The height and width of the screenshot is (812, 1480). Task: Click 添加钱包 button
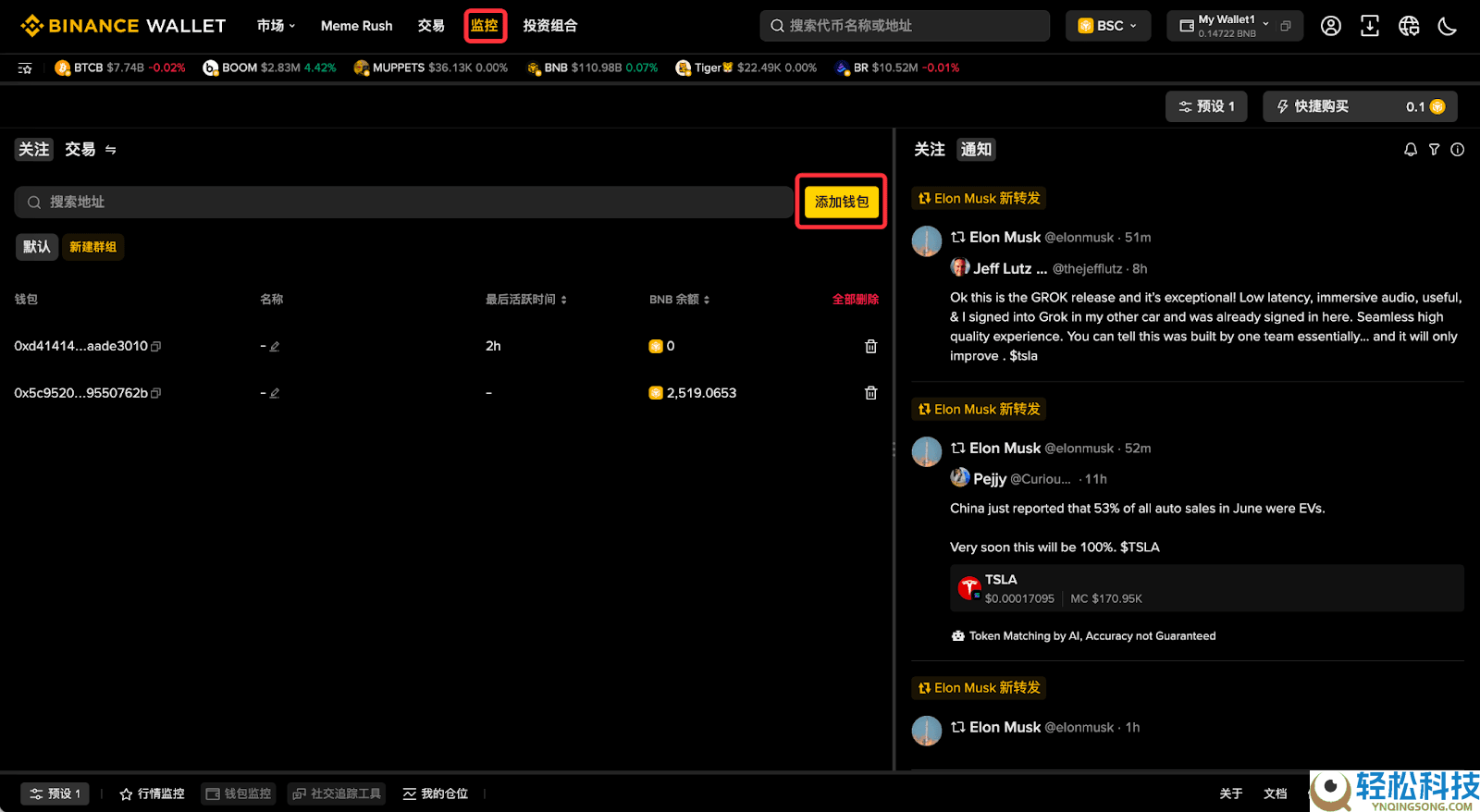pos(842,202)
